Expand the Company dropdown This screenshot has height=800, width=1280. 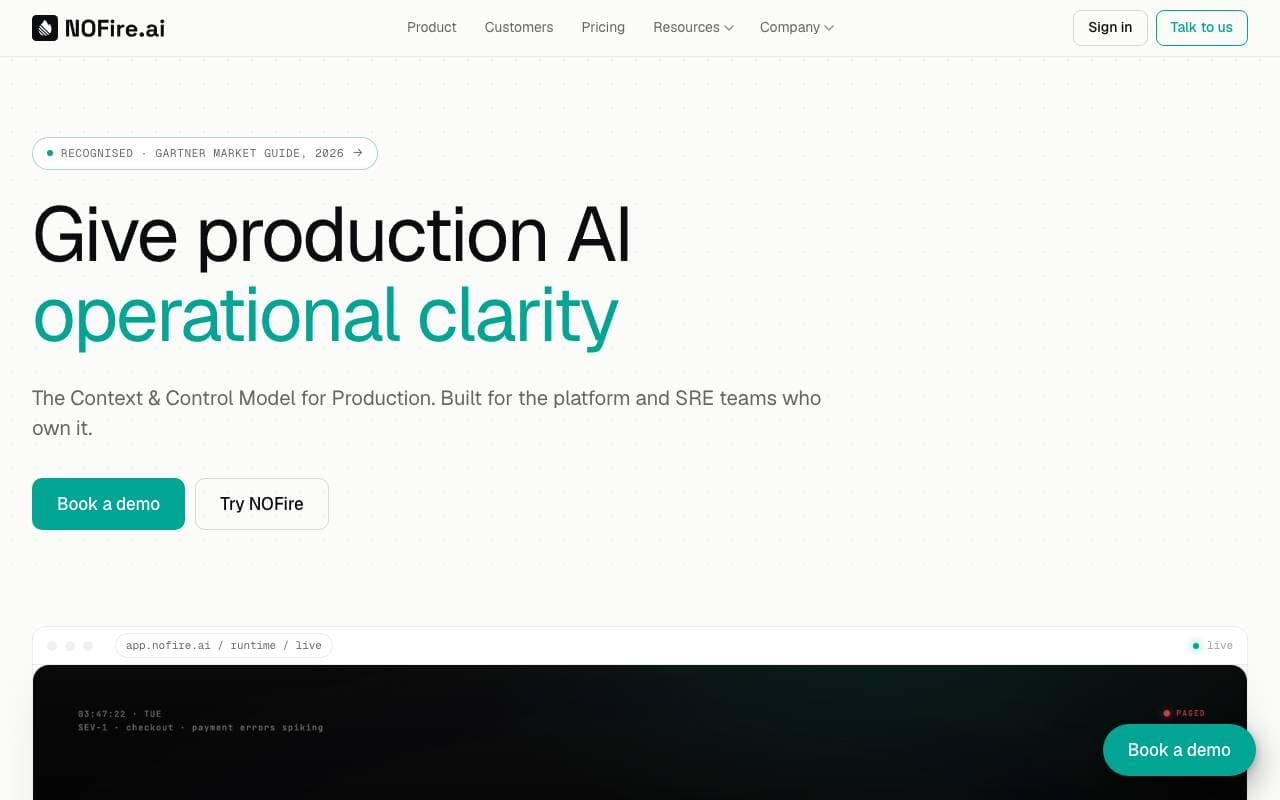click(797, 27)
